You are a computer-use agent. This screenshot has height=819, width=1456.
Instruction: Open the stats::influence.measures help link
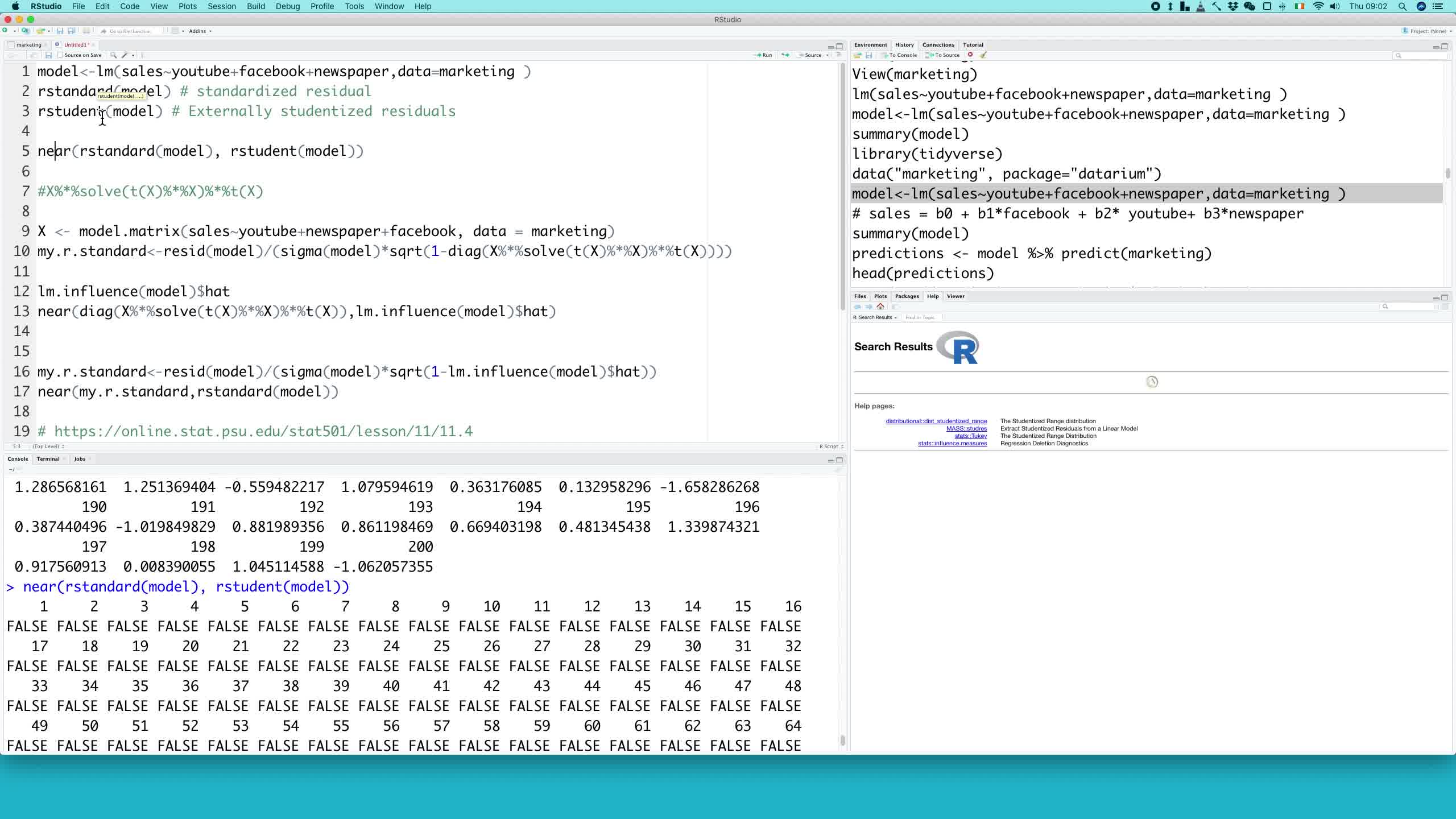952,443
